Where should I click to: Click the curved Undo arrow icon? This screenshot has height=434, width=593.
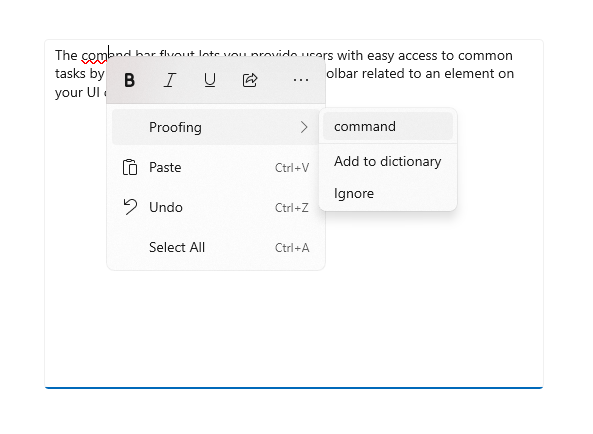[x=130, y=207]
